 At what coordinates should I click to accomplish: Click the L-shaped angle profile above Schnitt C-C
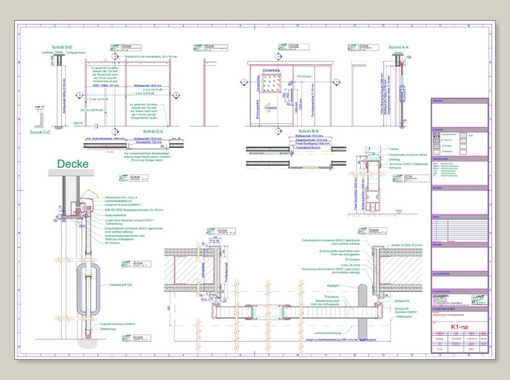point(40,120)
